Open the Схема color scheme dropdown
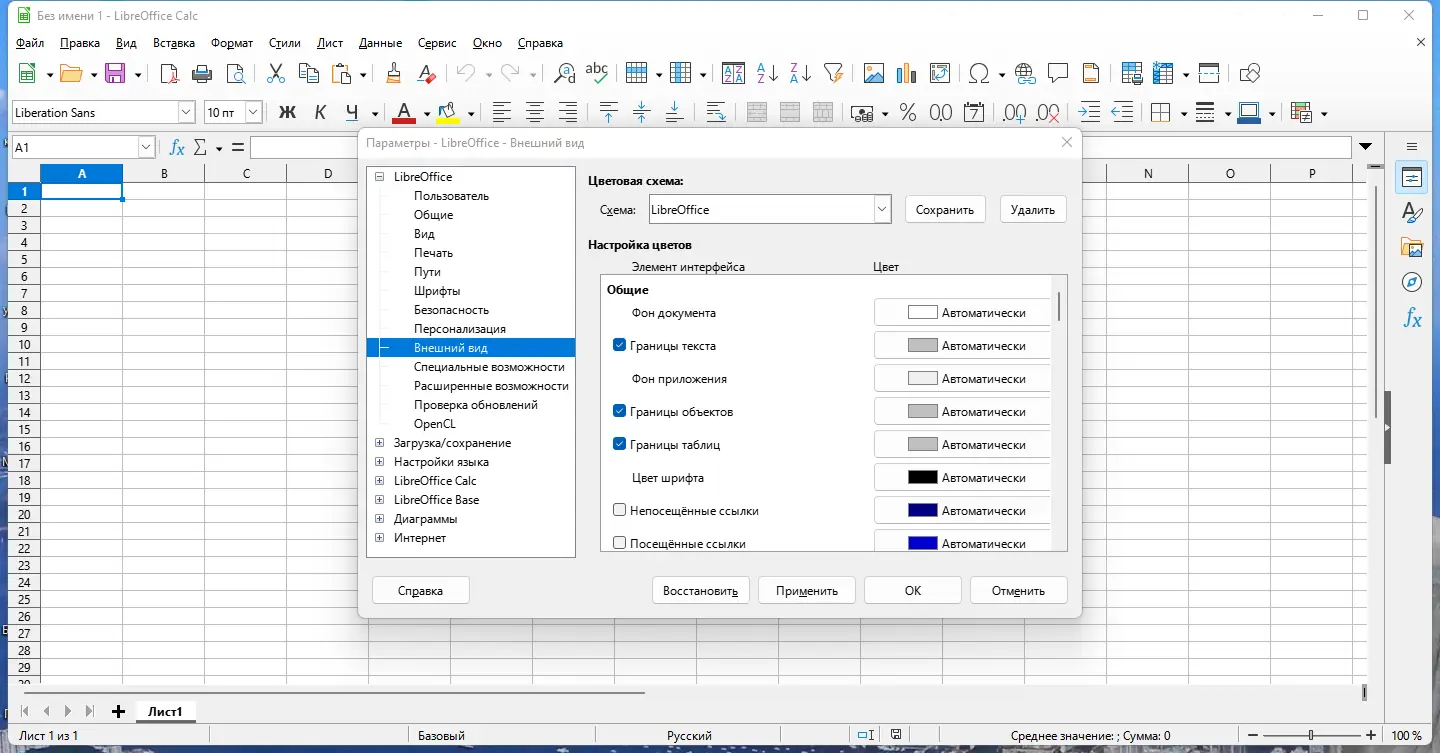 pyautogui.click(x=881, y=210)
